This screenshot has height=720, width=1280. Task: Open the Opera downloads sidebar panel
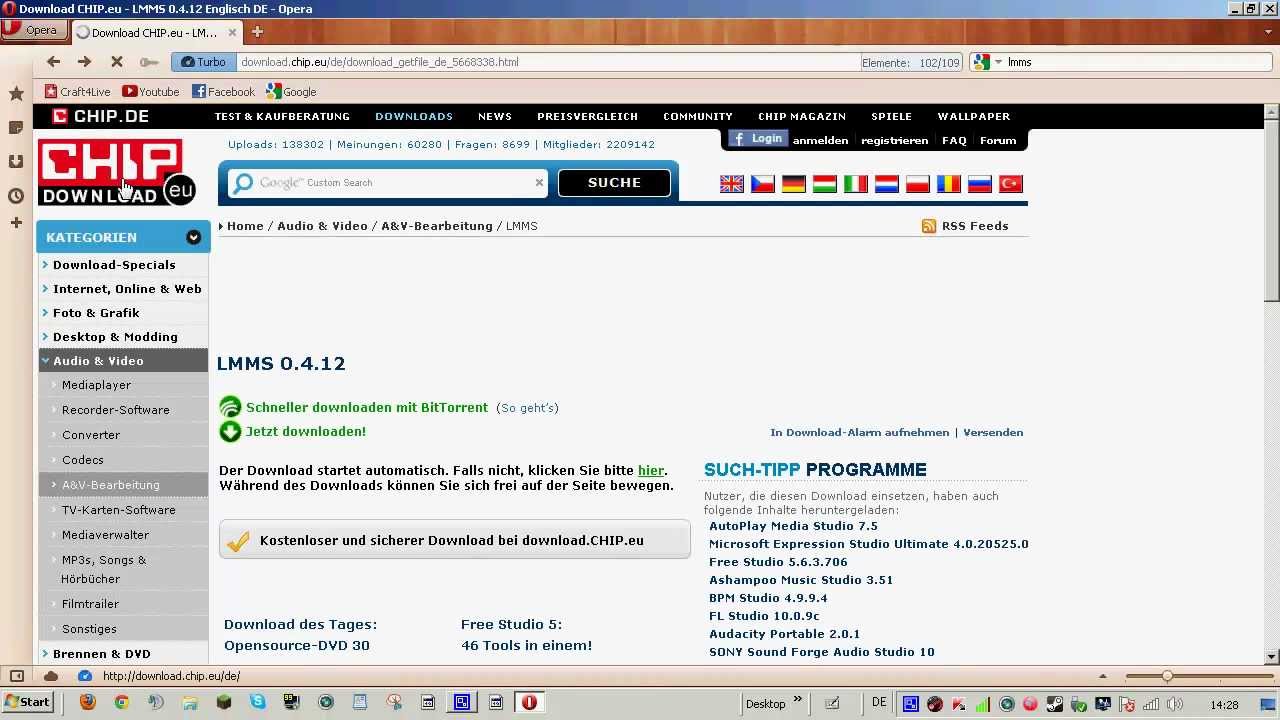16,161
